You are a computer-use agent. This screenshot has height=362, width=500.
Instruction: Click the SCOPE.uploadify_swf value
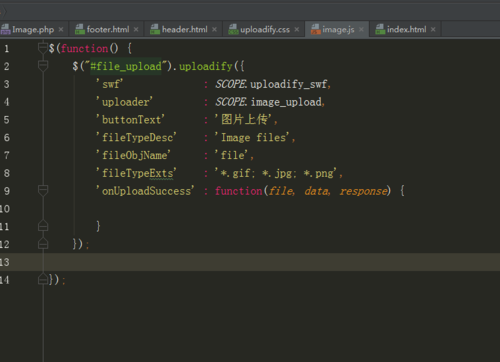tap(271, 84)
